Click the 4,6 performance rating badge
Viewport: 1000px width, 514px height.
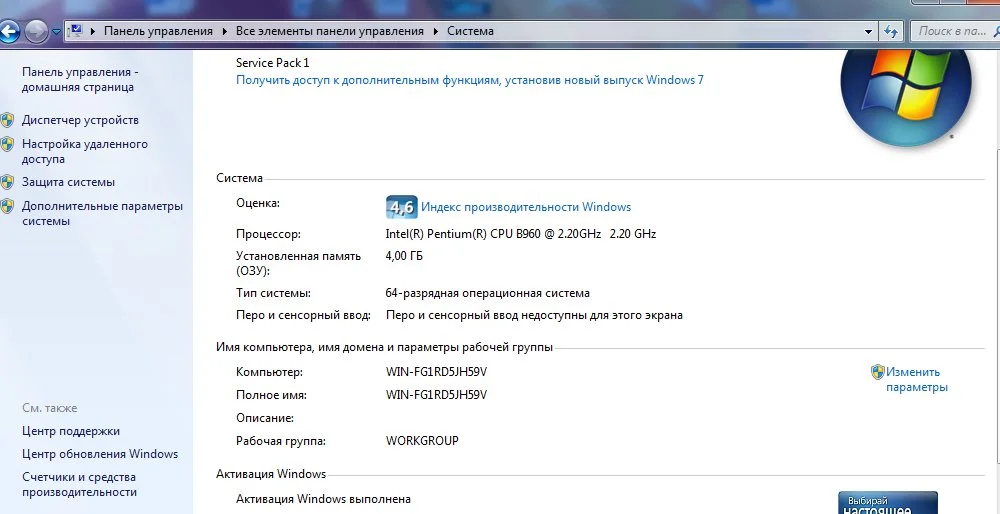(x=402, y=207)
